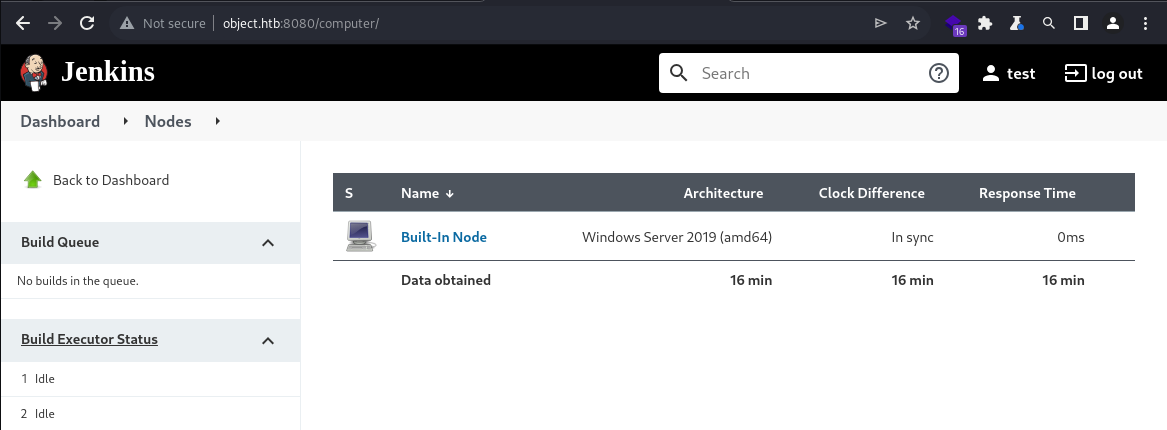Screen dimensions: 1167x430
Task: Click the user silhouette icon beside test
Action: click(x=991, y=73)
